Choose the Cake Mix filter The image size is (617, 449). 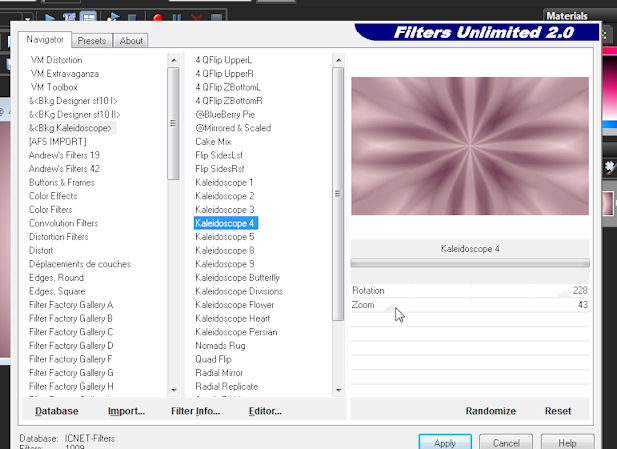tap(213, 141)
